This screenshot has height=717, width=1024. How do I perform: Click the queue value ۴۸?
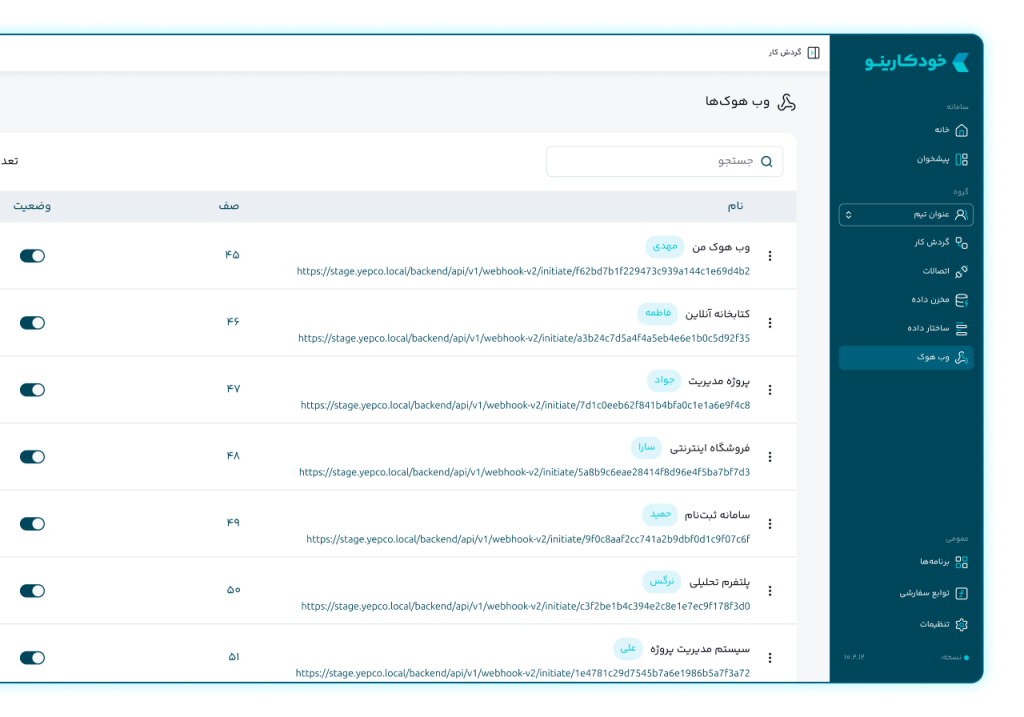[233, 456]
